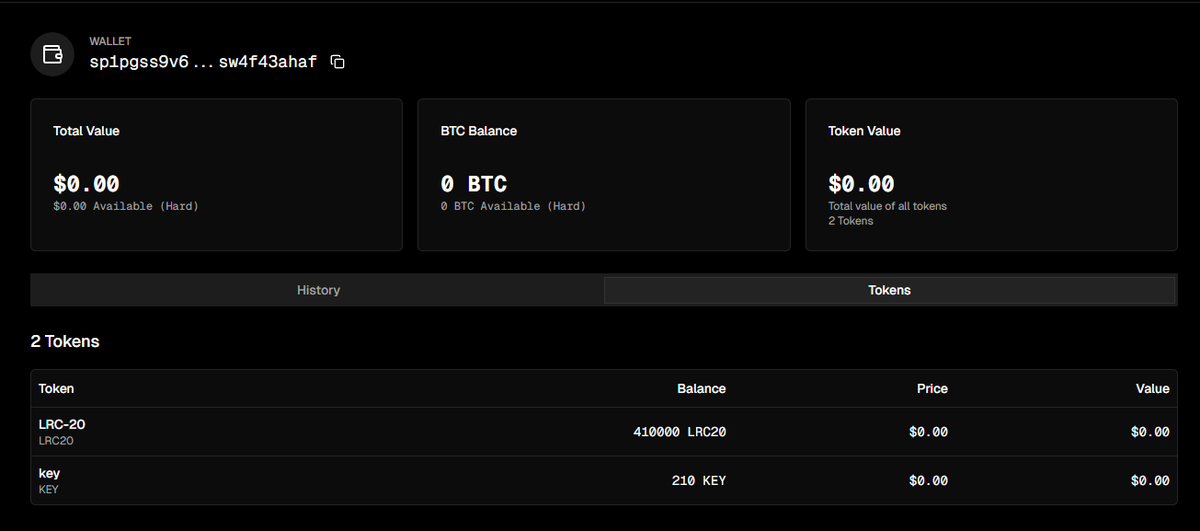Image resolution: width=1200 pixels, height=531 pixels.
Task: Click the Value column header
Action: pos(1152,389)
